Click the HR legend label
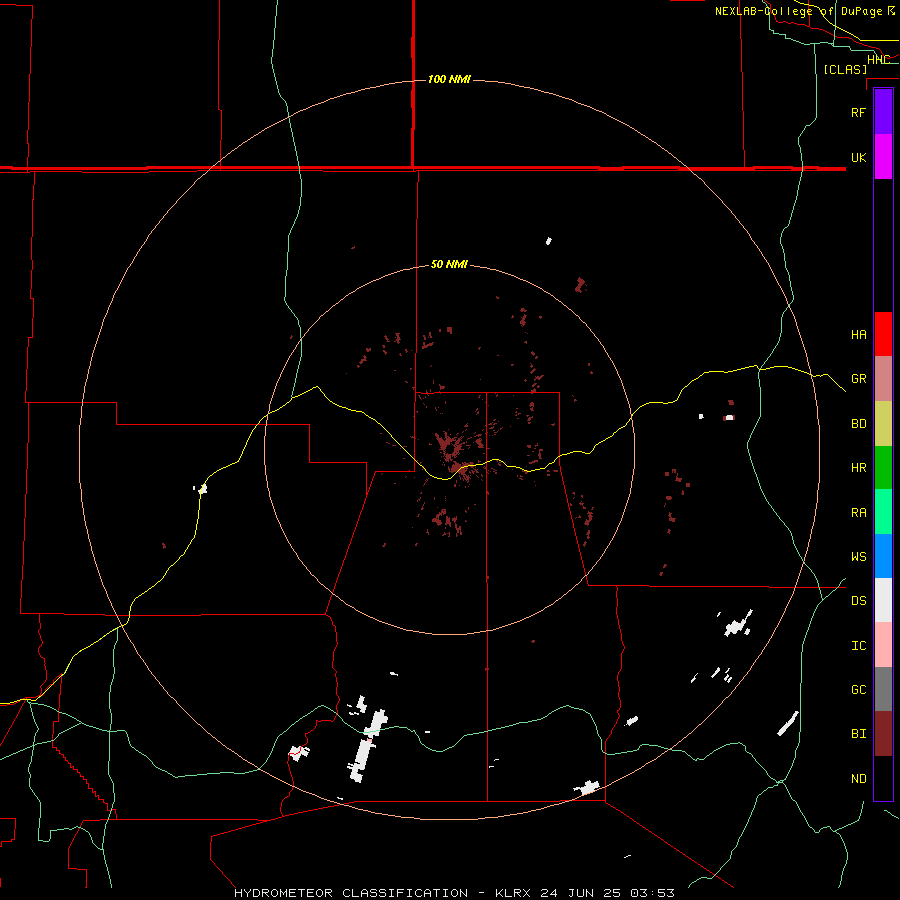The height and width of the screenshot is (900, 900). click(858, 468)
